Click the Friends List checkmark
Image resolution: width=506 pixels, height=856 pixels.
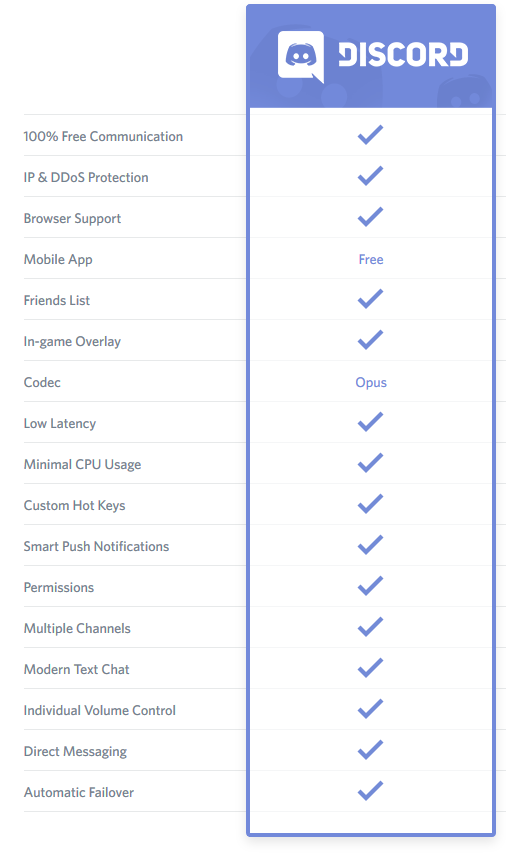[371, 299]
